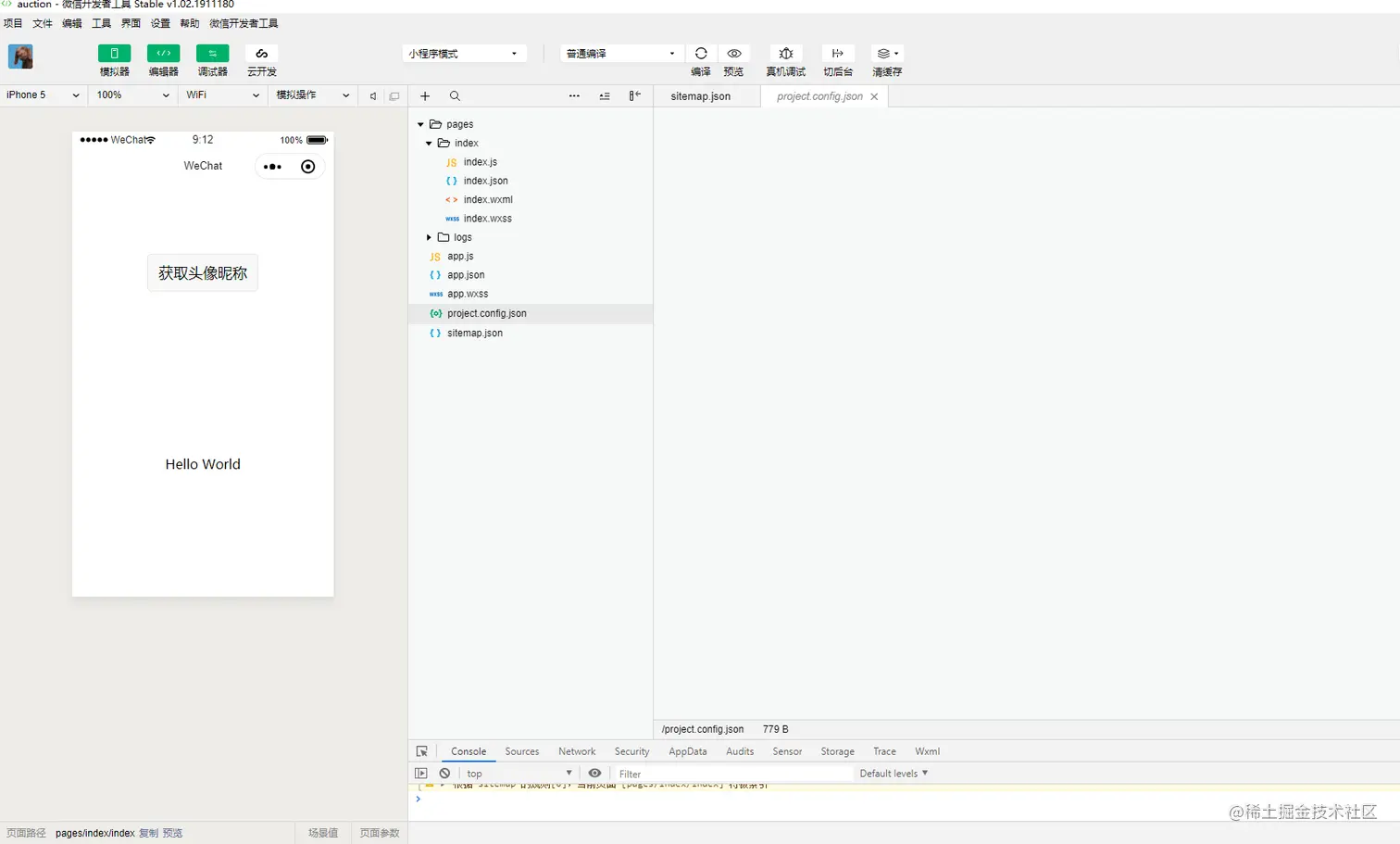
Task: Click the compile refresh icon
Action: click(x=701, y=54)
